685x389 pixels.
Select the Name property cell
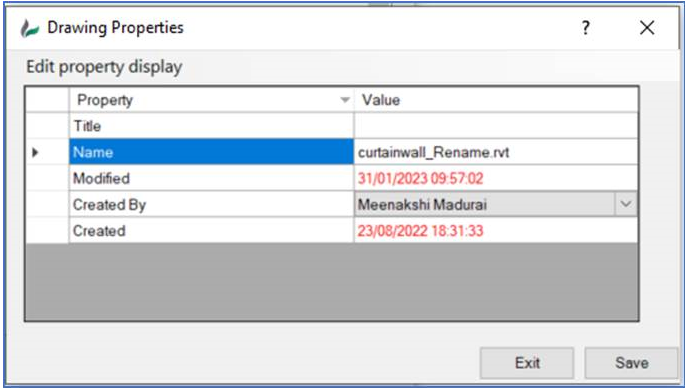point(211,152)
